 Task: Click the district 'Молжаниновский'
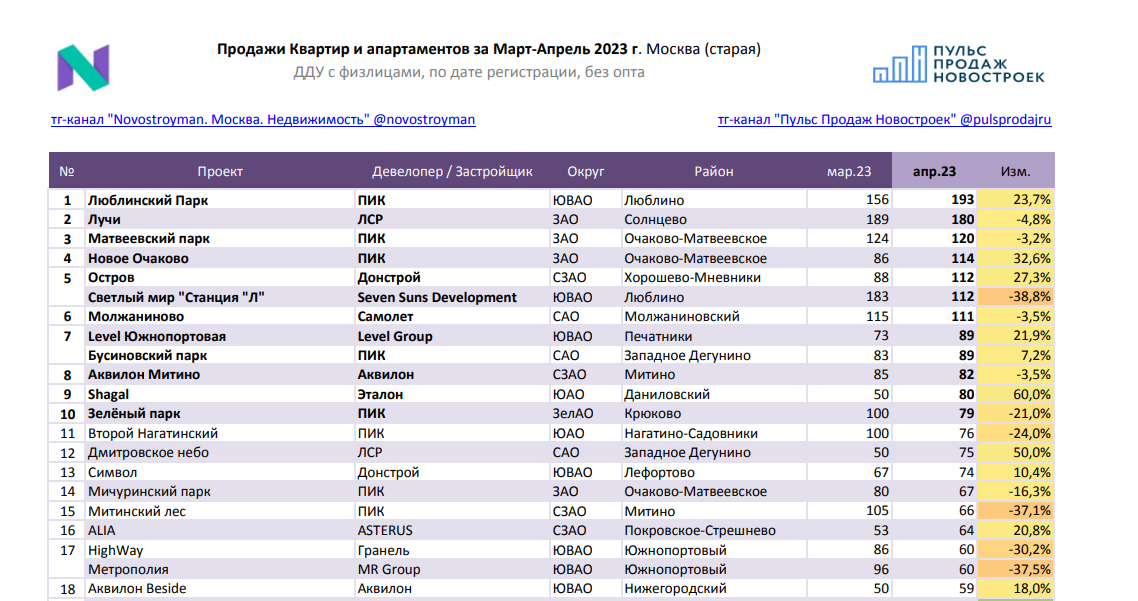pos(682,316)
